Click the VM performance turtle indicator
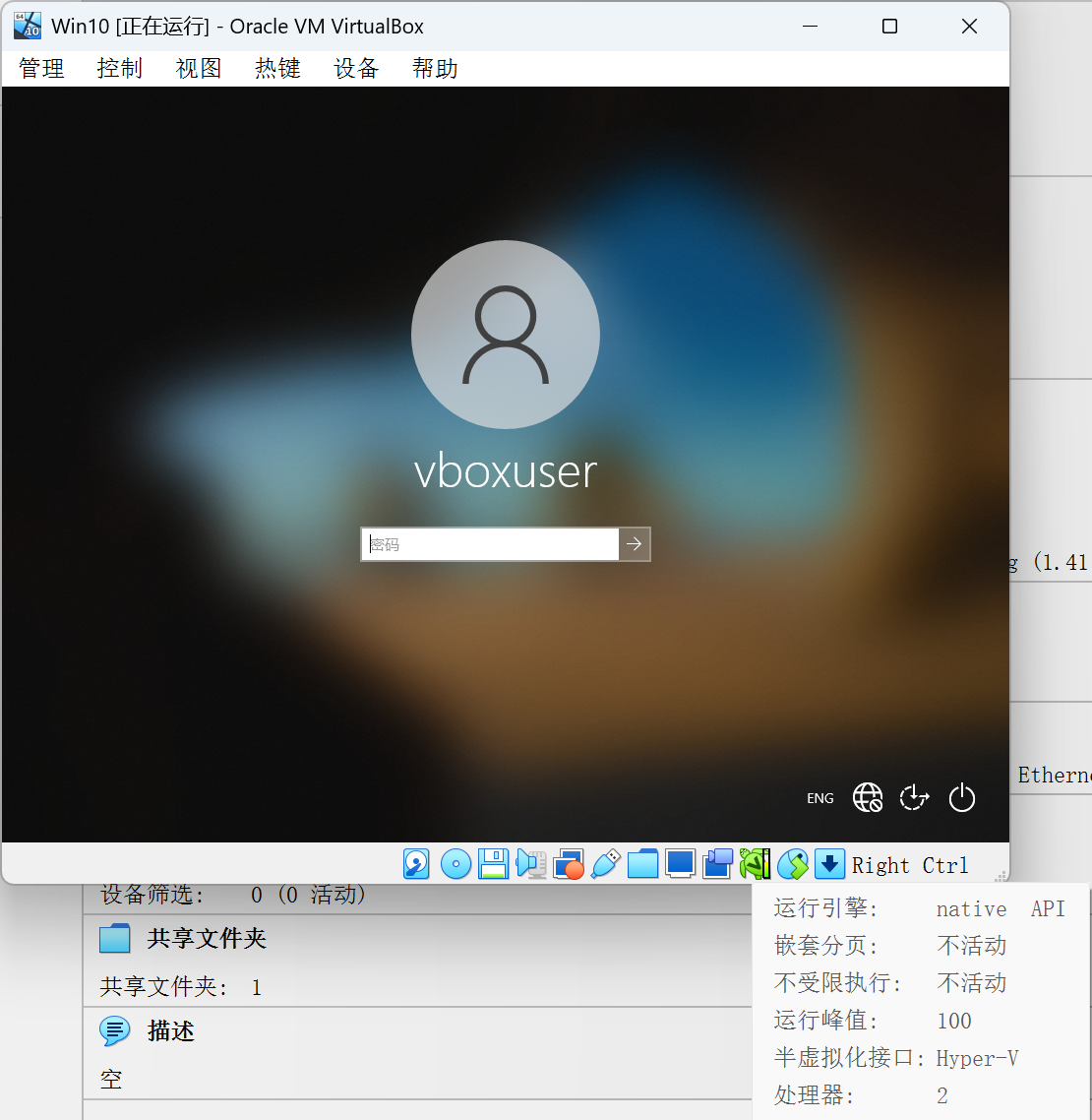The image size is (1092, 1120). pyautogui.click(x=756, y=863)
